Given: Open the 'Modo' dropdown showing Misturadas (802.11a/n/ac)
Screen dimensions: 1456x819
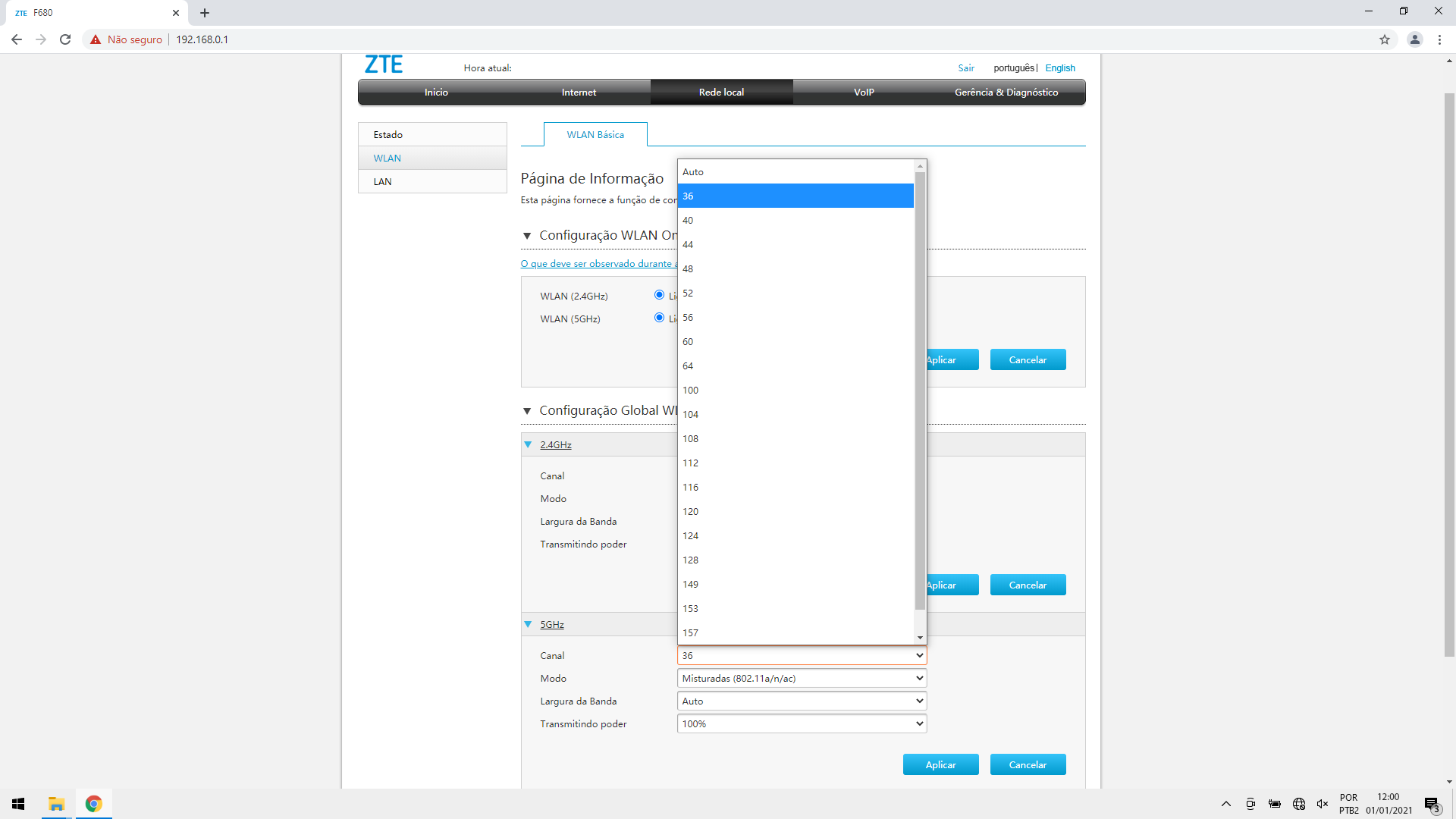Looking at the screenshot, I should [x=802, y=678].
